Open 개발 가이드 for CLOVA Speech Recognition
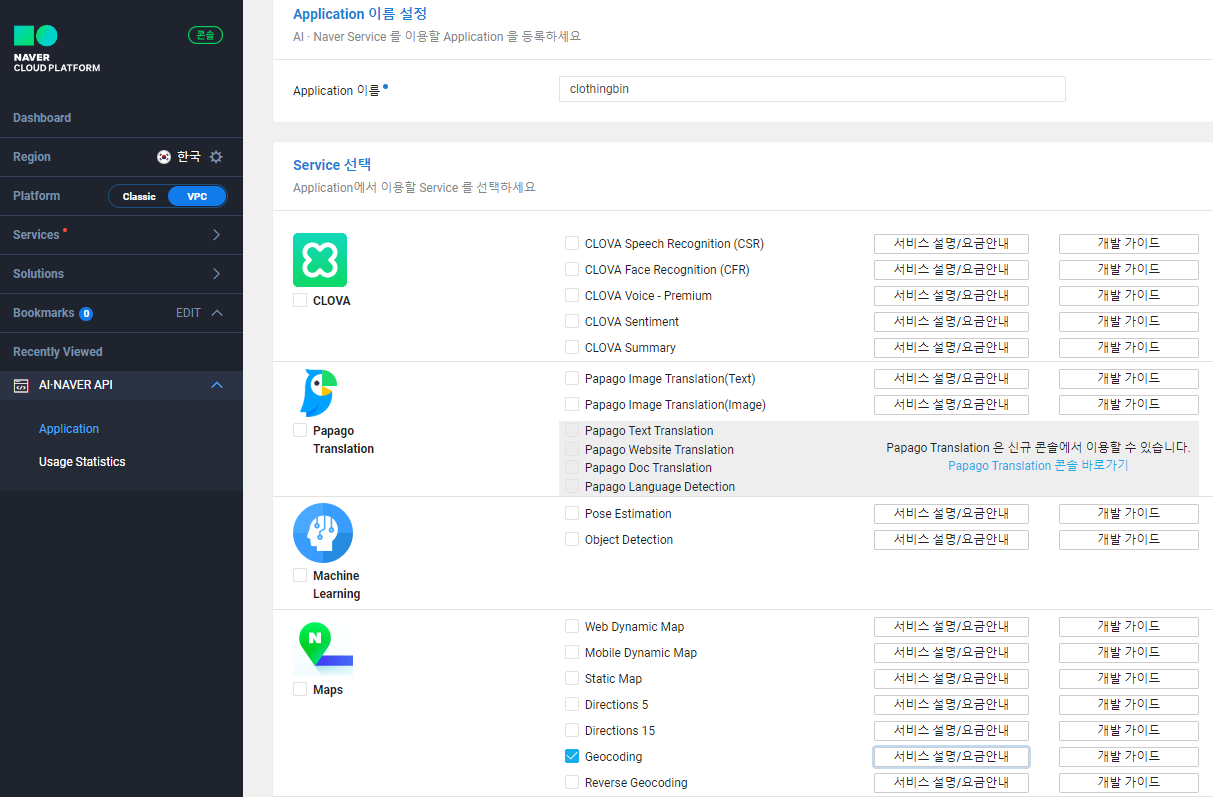The width and height of the screenshot is (1213, 797). [x=1128, y=243]
